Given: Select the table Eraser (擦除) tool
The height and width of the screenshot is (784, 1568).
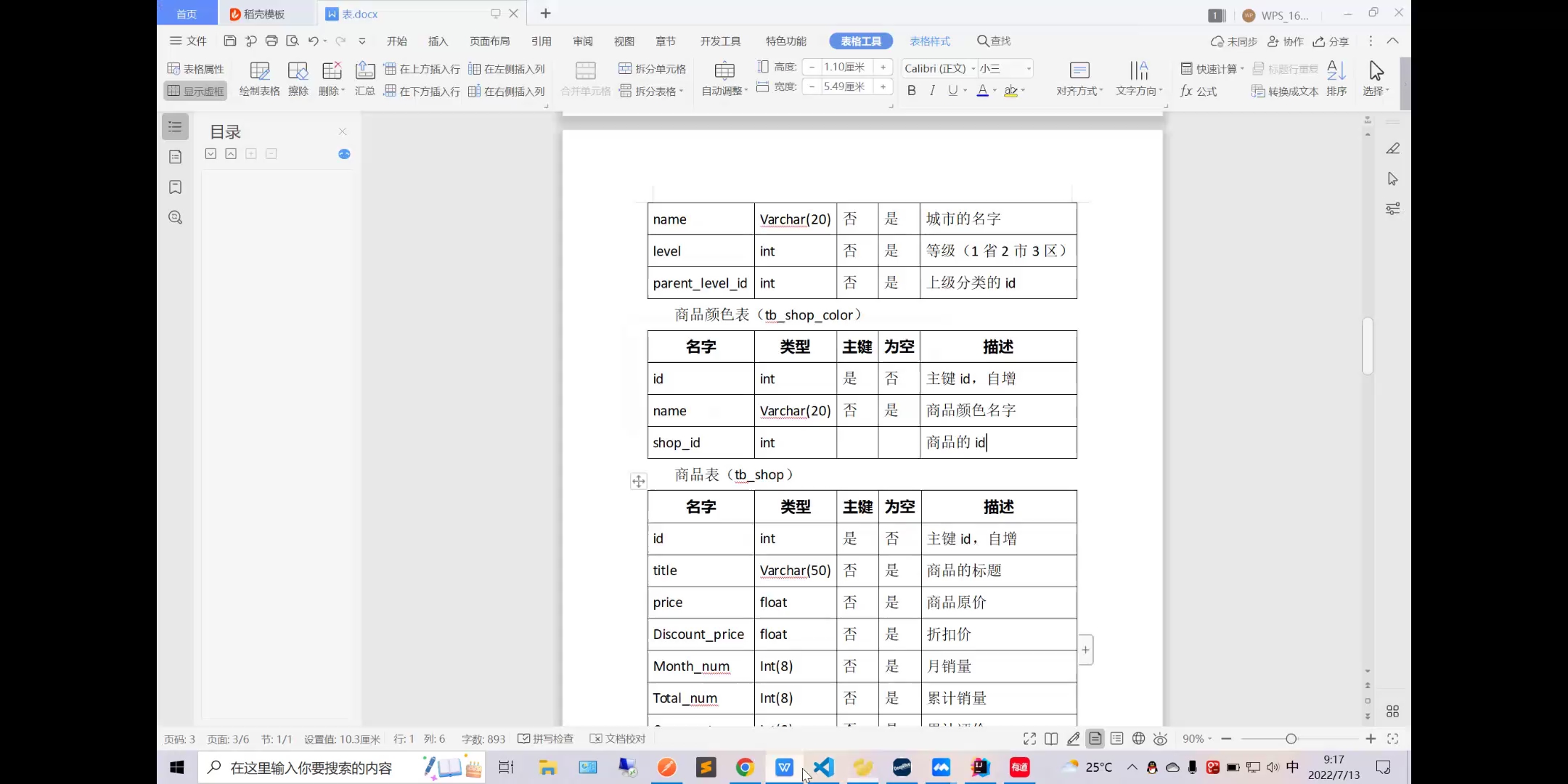Looking at the screenshot, I should tap(298, 71).
